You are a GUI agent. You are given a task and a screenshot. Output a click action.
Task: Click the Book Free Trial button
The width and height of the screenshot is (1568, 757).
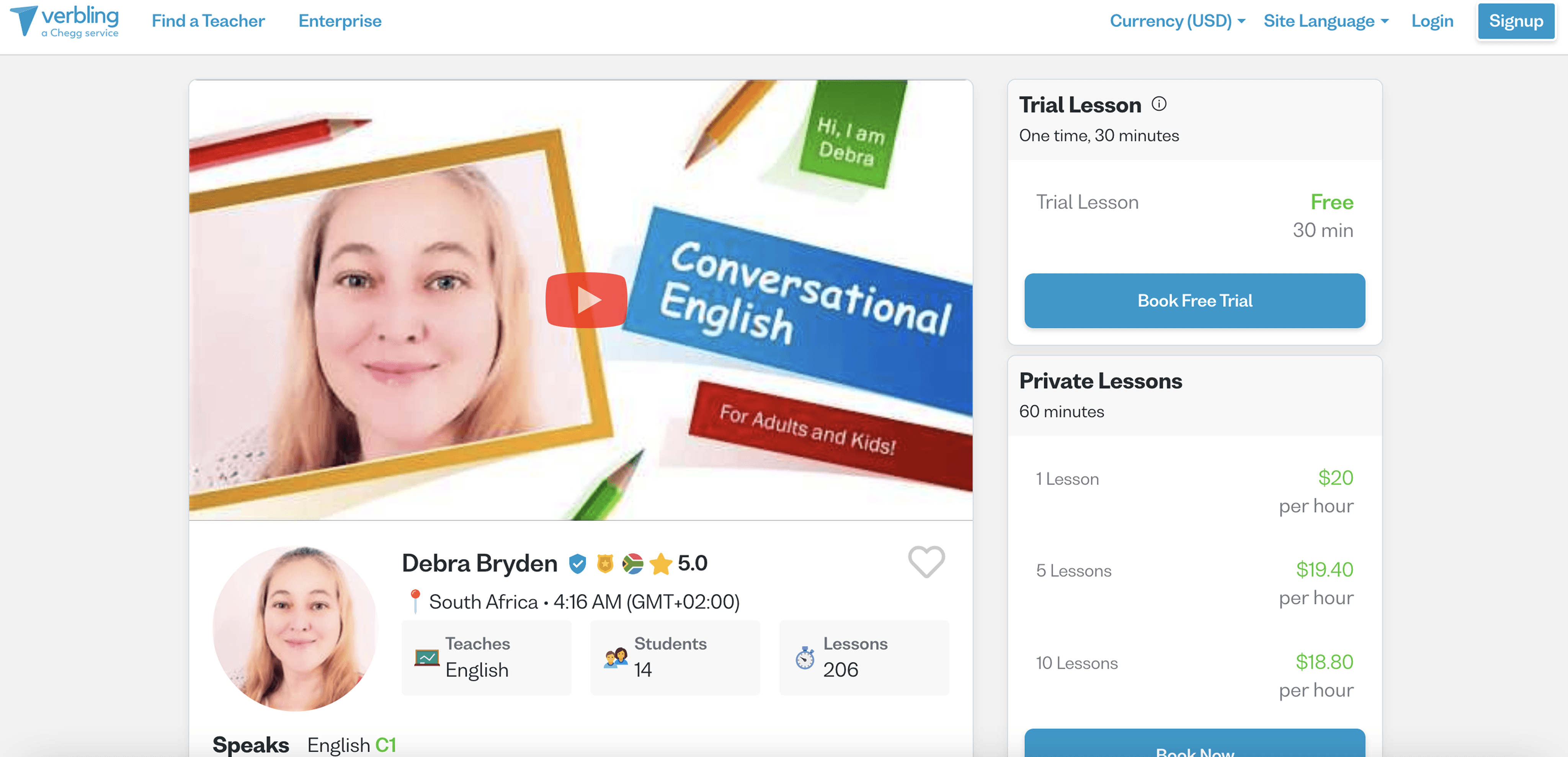coord(1194,300)
